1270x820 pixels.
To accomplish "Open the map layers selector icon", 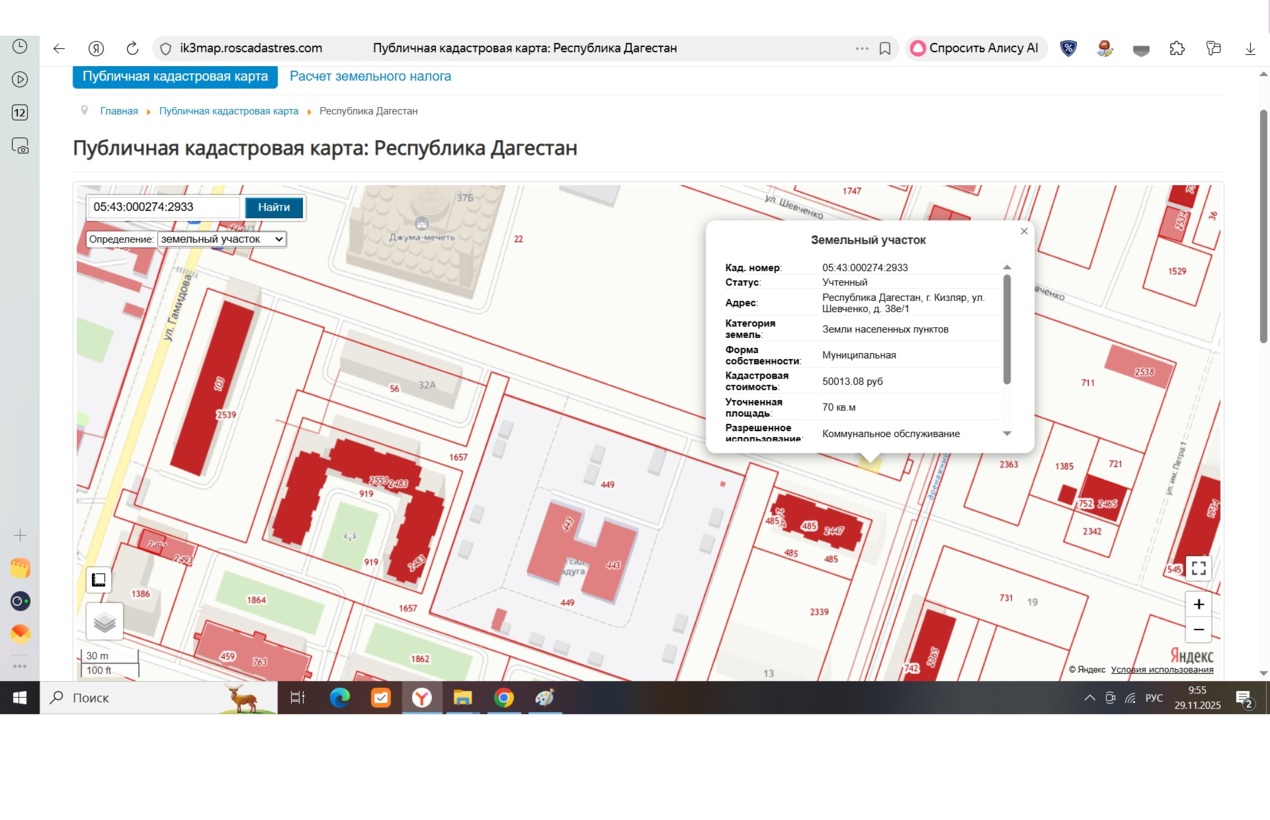I will pos(105,622).
